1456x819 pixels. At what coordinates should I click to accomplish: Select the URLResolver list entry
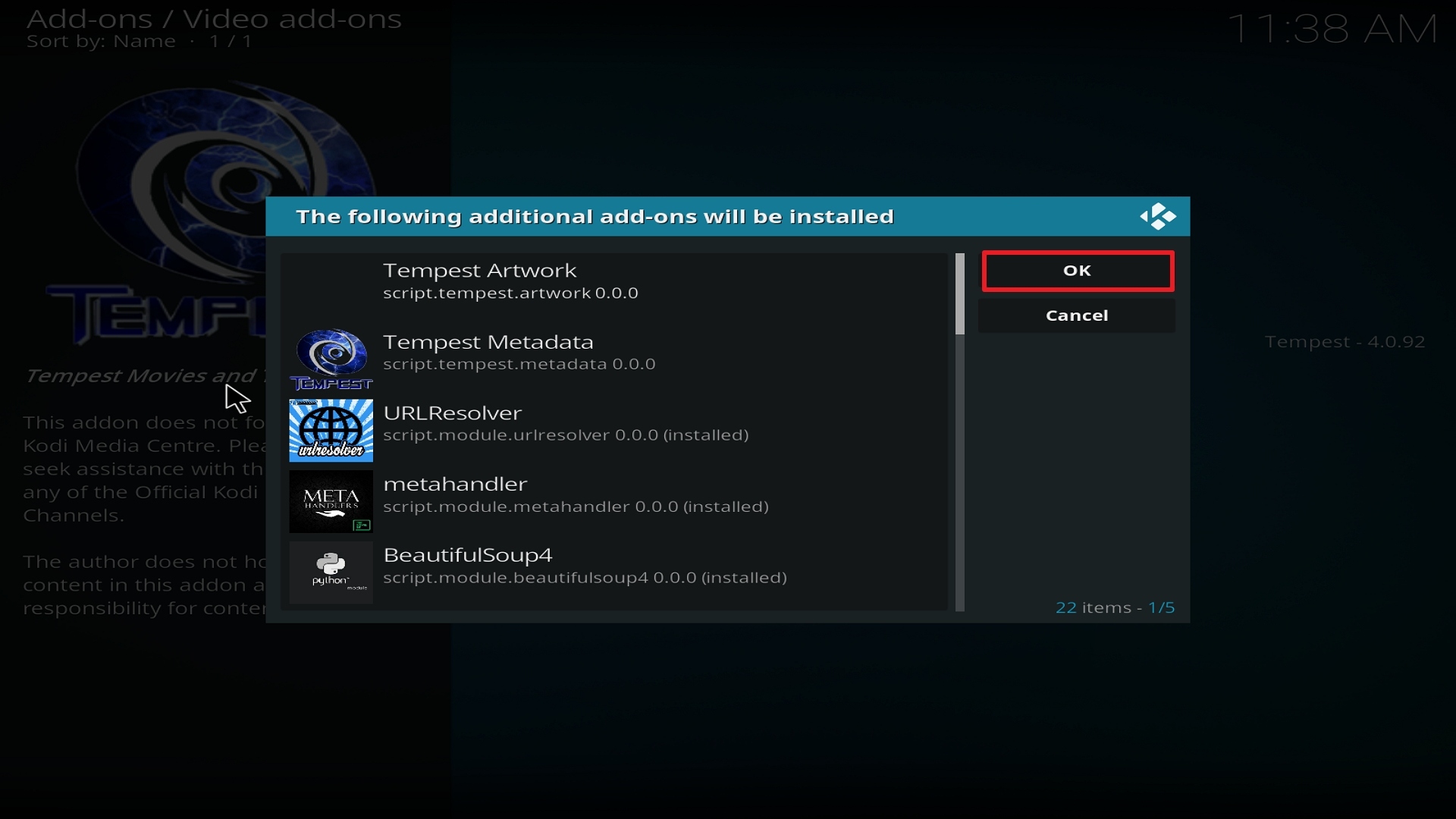614,431
